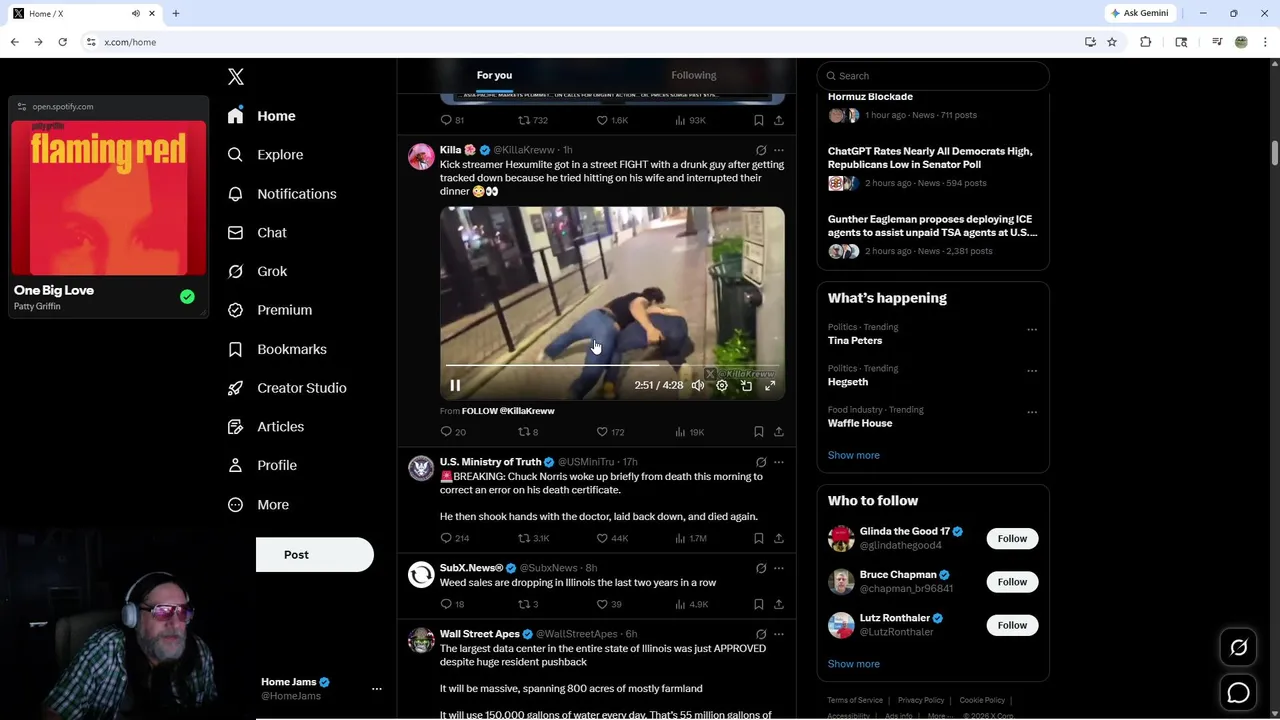This screenshot has width=1280, height=720.
Task: Switch to the Following tab
Action: 694,75
